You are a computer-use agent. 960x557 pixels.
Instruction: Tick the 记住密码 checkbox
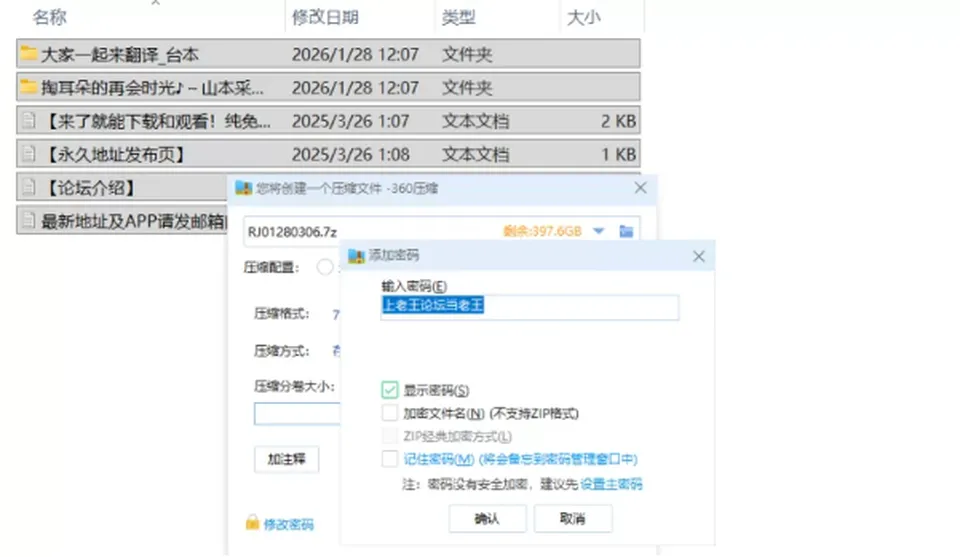tap(389, 458)
